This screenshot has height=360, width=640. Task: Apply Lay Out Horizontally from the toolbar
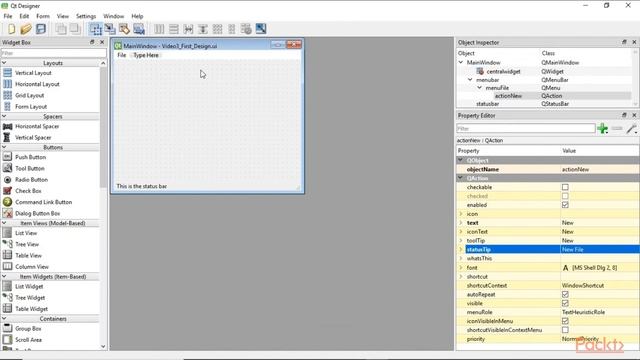pos(159,29)
